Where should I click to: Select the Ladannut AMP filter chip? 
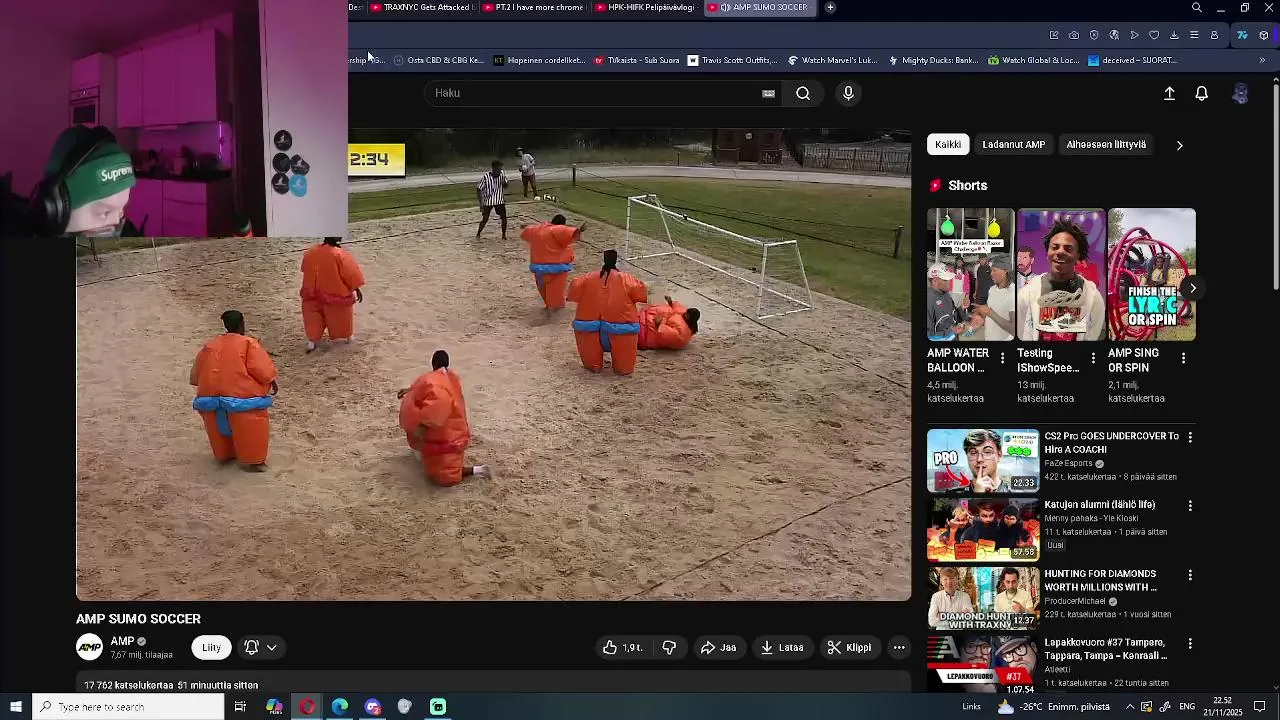(1013, 145)
